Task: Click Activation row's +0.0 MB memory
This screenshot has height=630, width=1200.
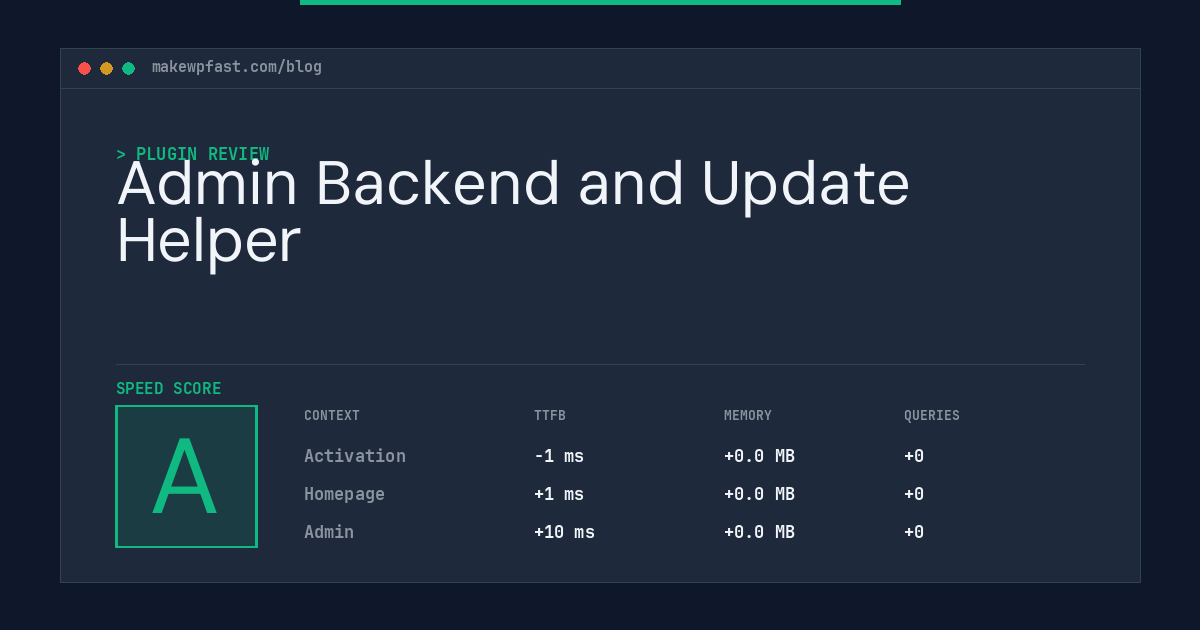Action: [x=759, y=456]
